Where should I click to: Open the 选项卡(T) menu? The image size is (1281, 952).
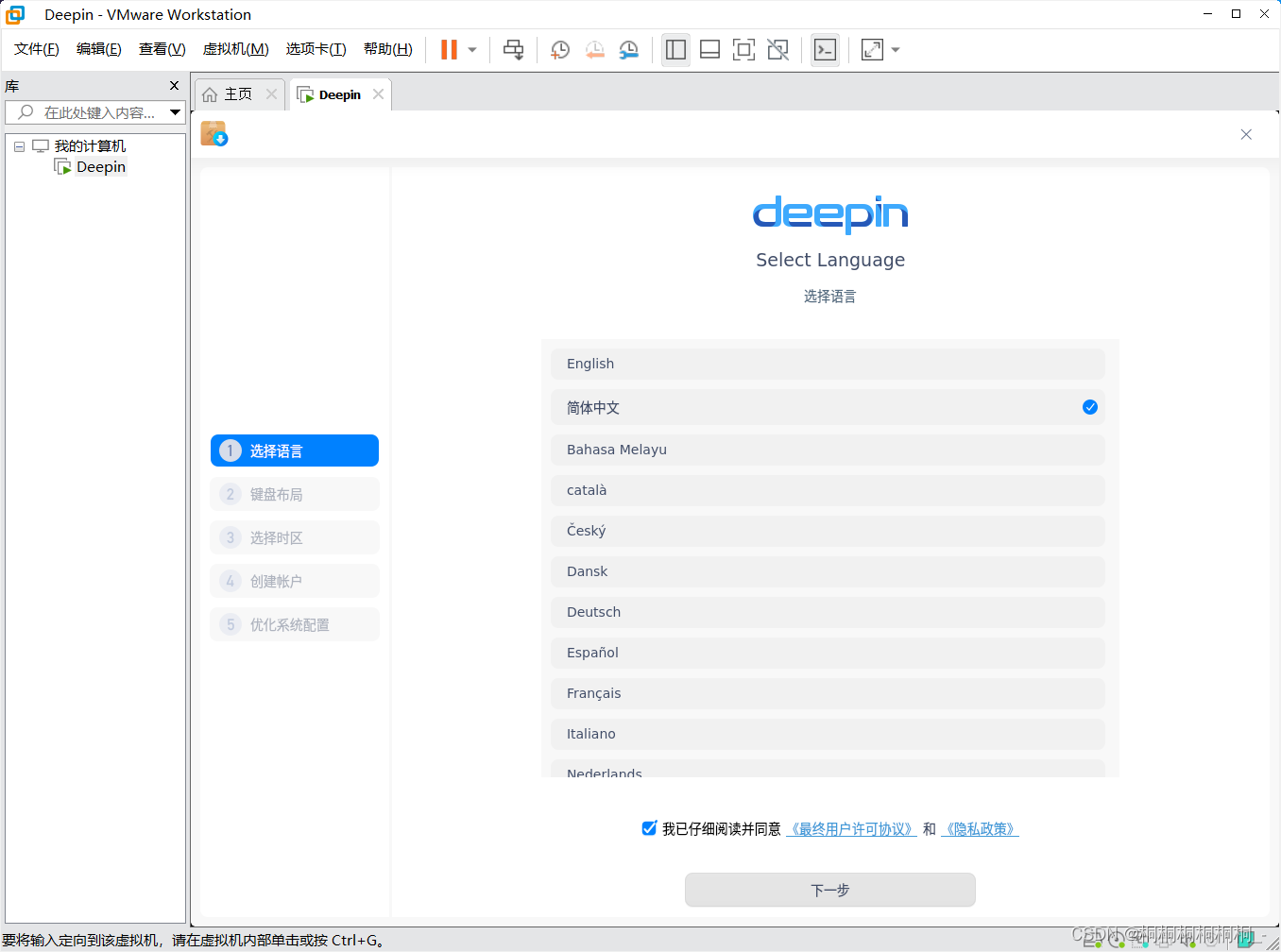click(316, 49)
